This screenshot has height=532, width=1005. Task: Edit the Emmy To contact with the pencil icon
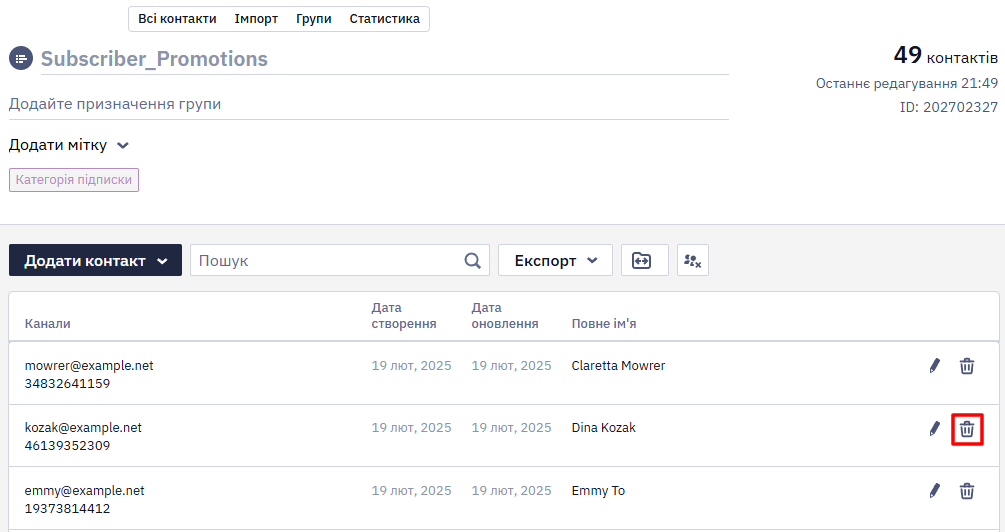point(934,491)
